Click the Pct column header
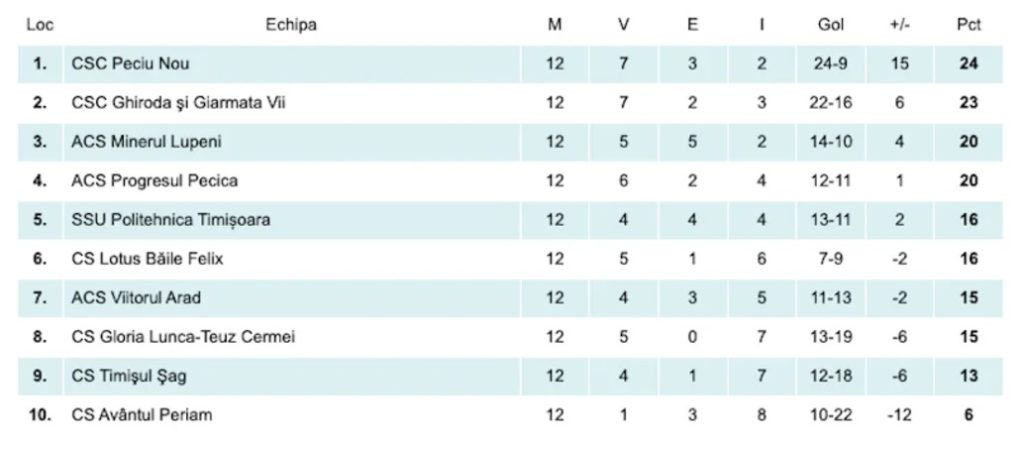 coord(968,25)
